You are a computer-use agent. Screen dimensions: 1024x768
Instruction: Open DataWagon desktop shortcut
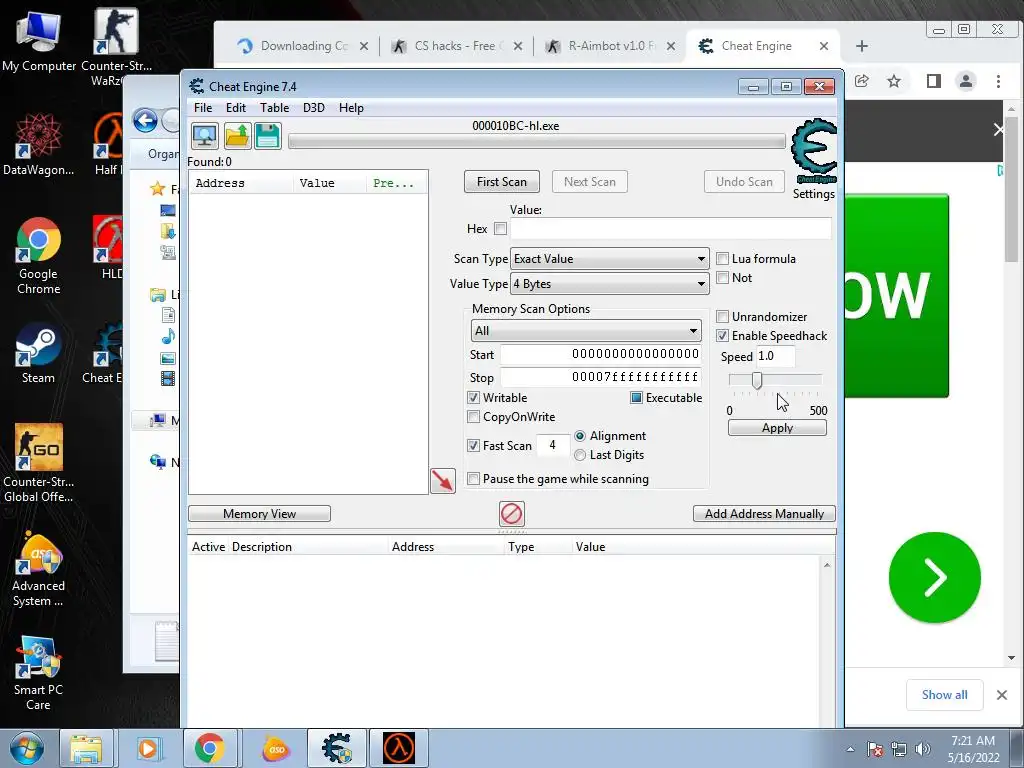tap(39, 144)
